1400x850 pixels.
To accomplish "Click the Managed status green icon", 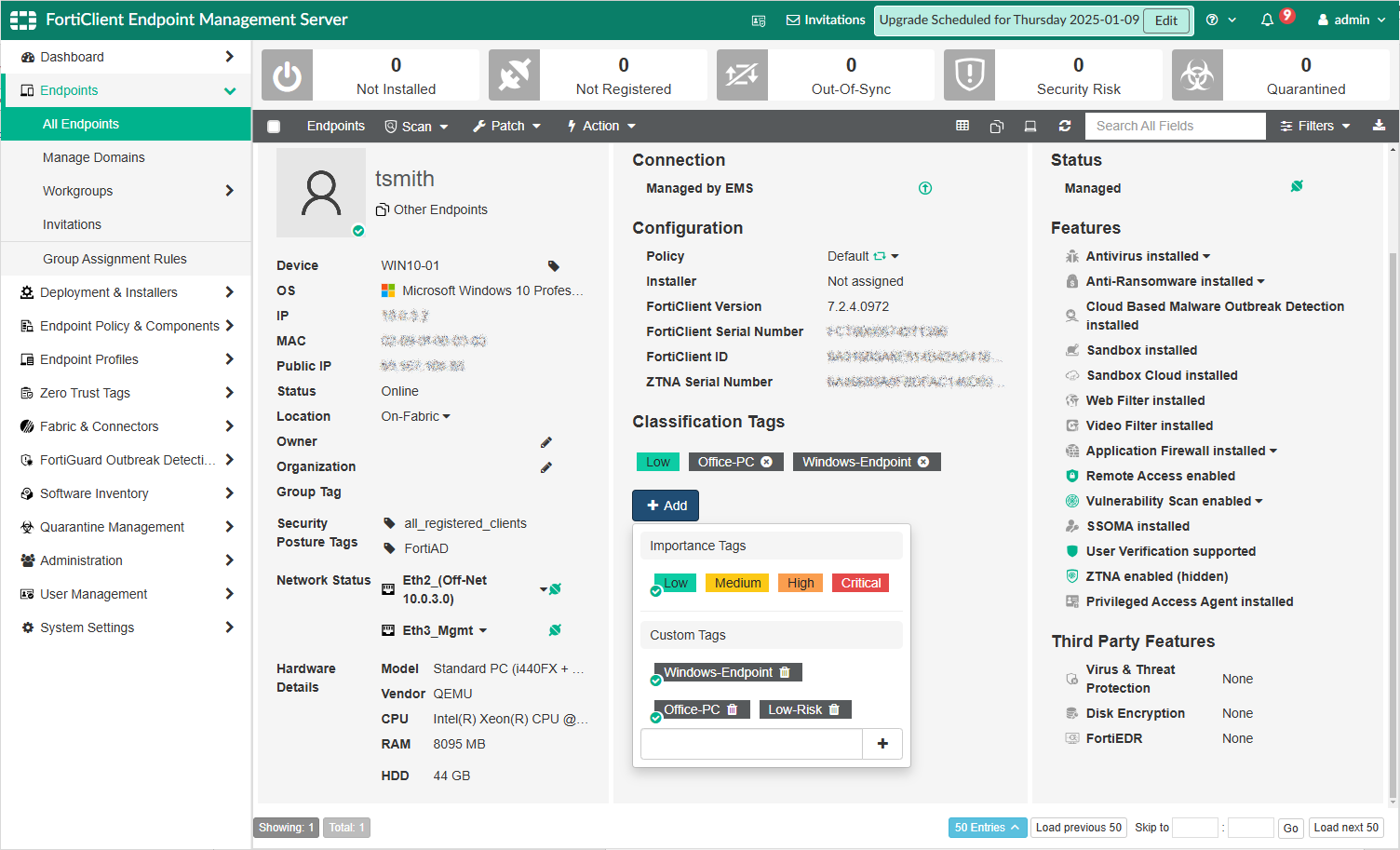I will coord(1297,186).
